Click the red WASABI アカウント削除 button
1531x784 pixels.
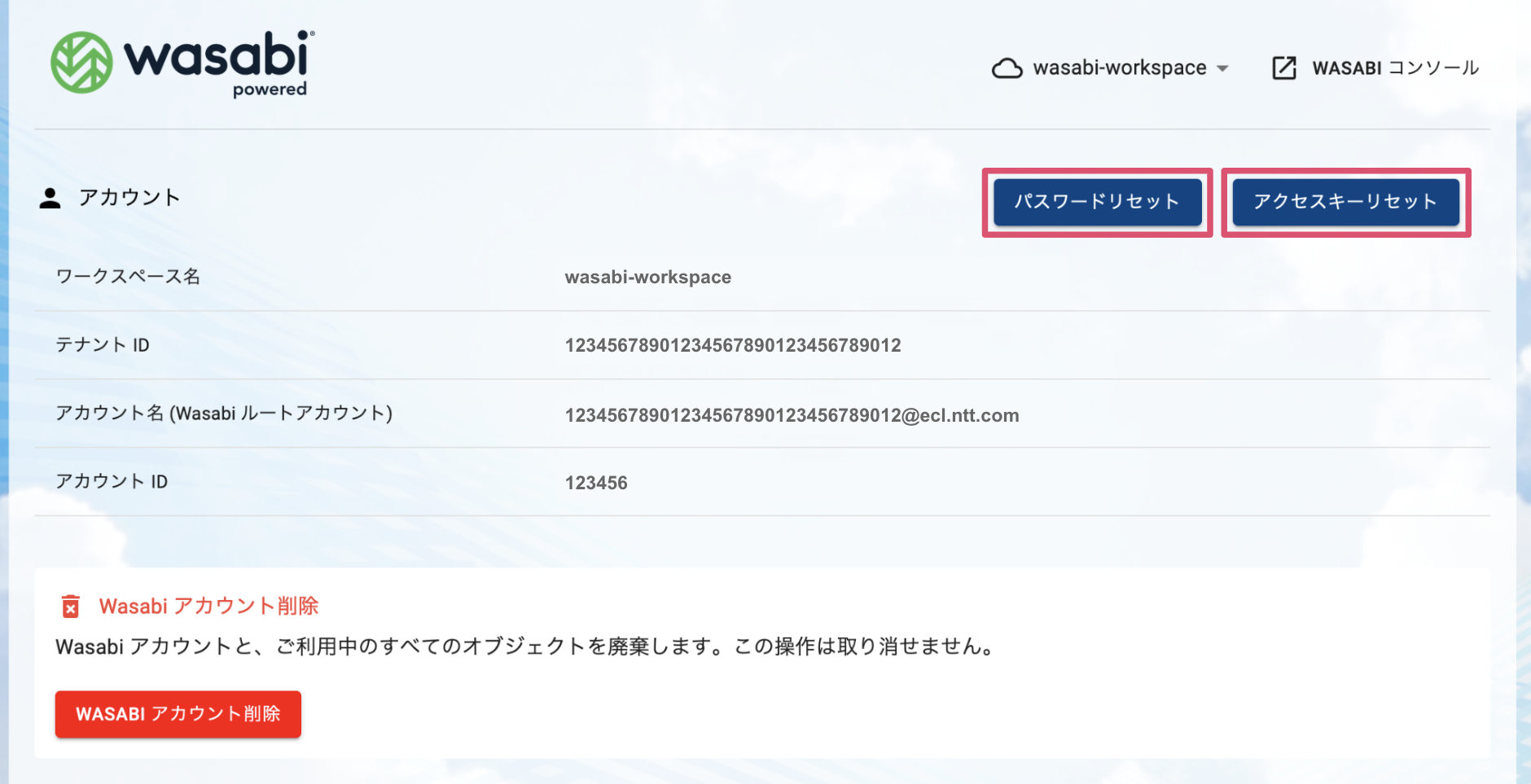178,714
